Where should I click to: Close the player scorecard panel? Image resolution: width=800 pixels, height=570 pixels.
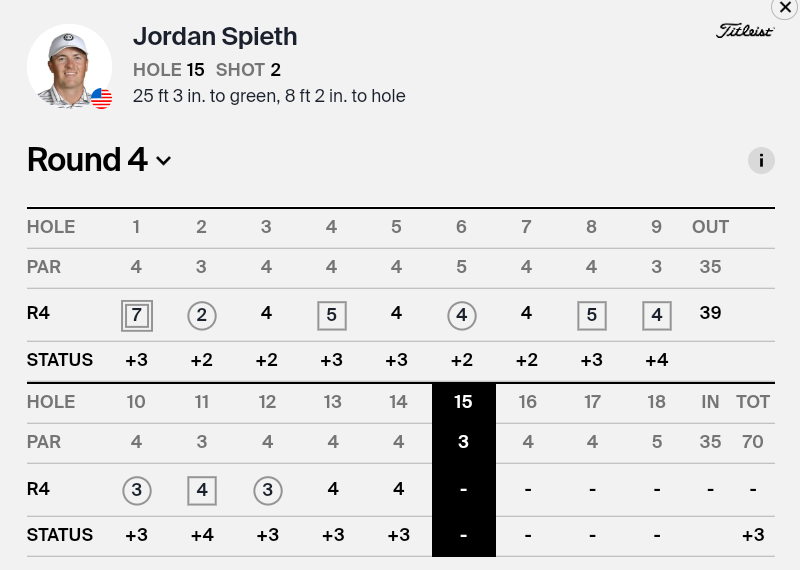click(785, 7)
